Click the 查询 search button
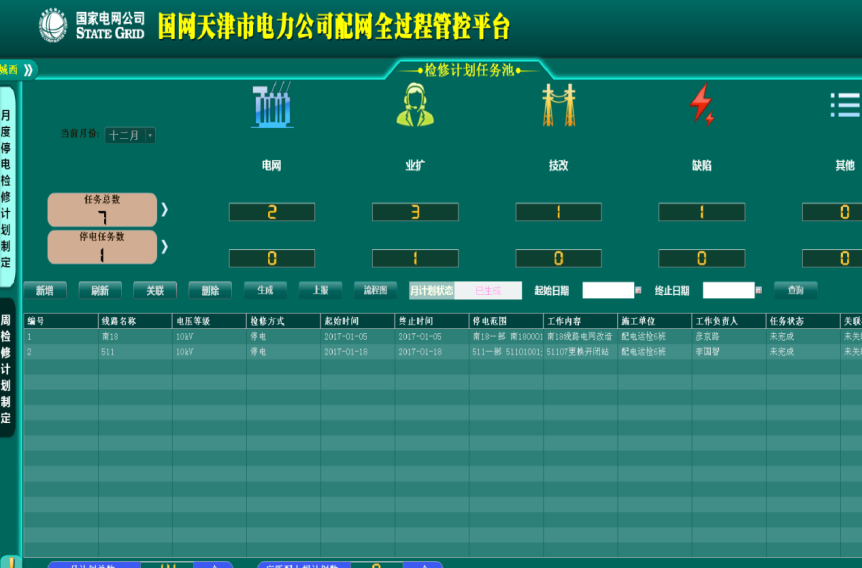Image resolution: width=862 pixels, height=568 pixels. tap(795, 291)
